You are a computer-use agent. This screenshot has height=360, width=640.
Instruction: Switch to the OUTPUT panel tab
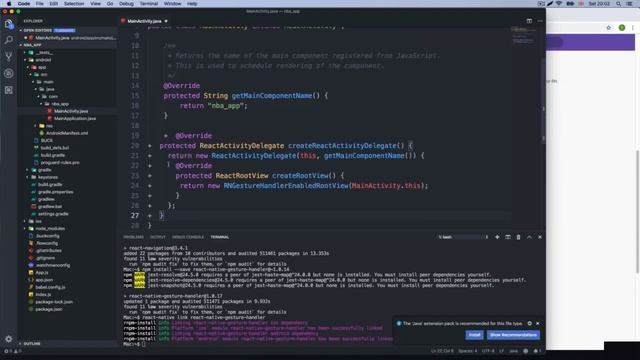pos(158,237)
